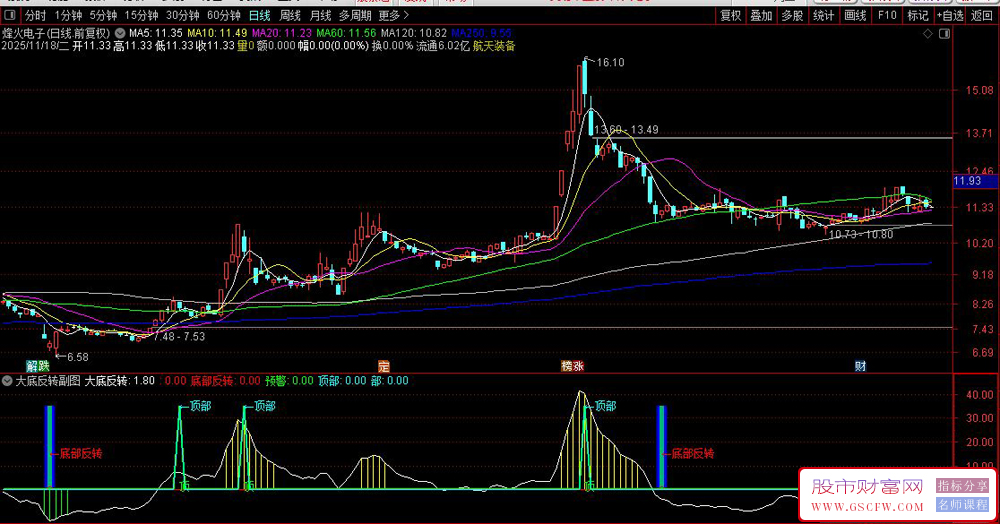This screenshot has height=524, width=1000.
Task: Click the 返回 back button
Action: tap(982, 16)
